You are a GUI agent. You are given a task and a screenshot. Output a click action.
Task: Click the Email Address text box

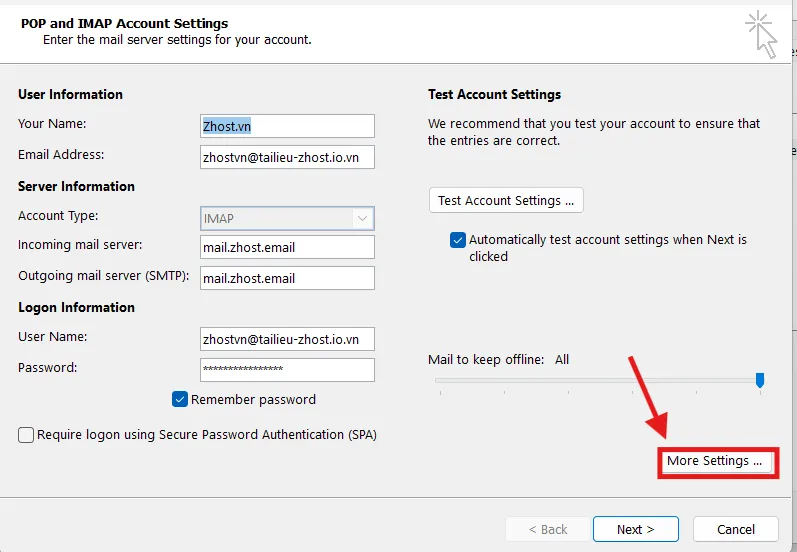(x=287, y=157)
